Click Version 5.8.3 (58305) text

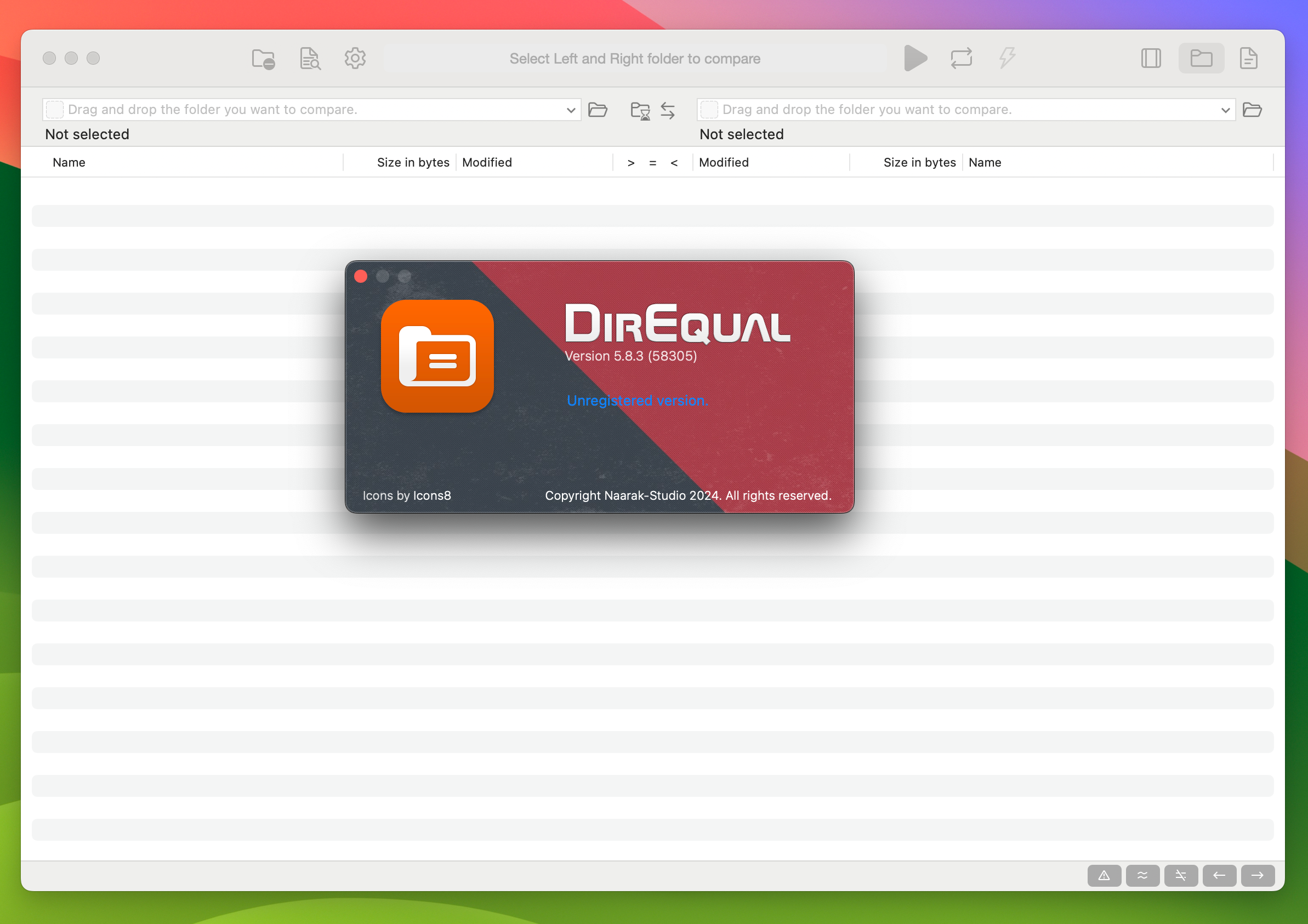pyautogui.click(x=630, y=356)
